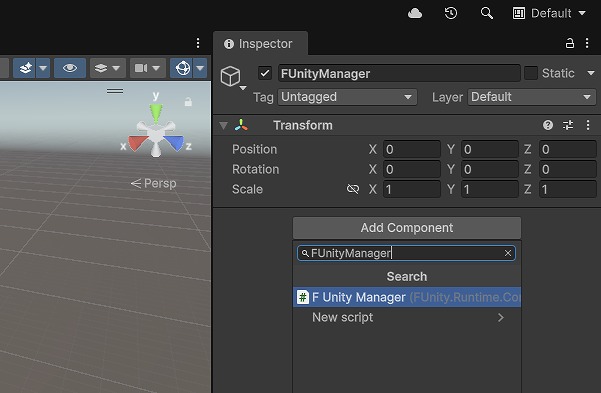Viewport: 601px width, 393px height.
Task: Click Rotation X value field
Action: pyautogui.click(x=412, y=169)
